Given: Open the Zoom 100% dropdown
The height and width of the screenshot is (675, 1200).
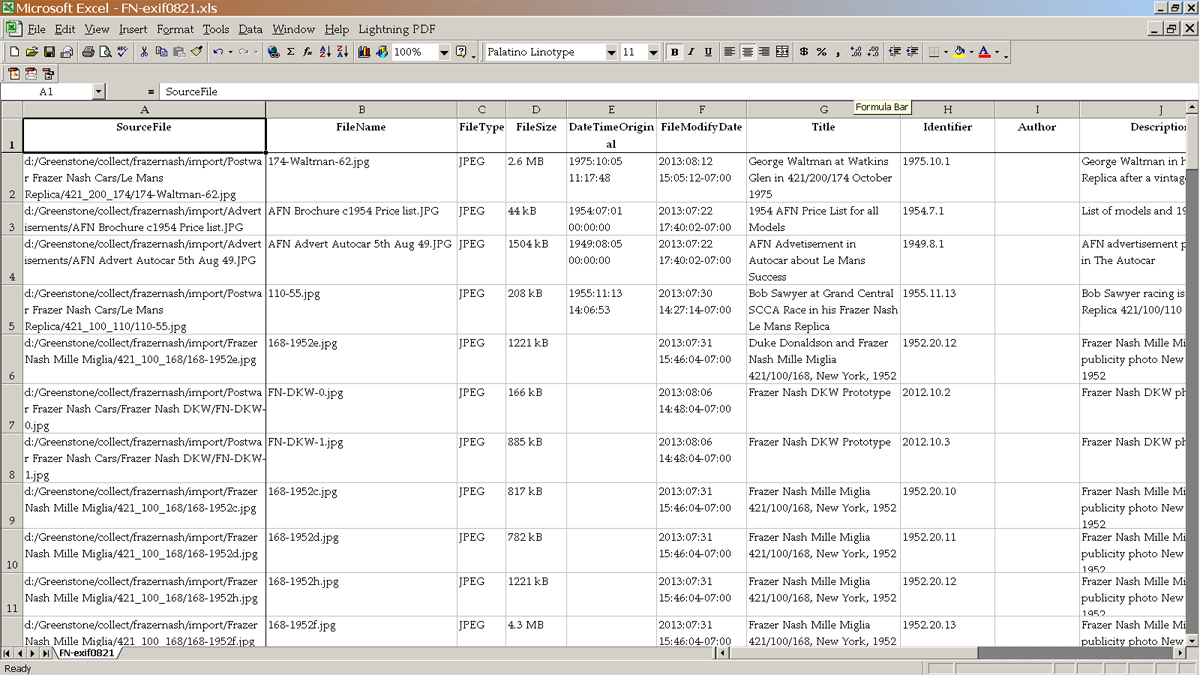Looking at the screenshot, I should (445, 52).
